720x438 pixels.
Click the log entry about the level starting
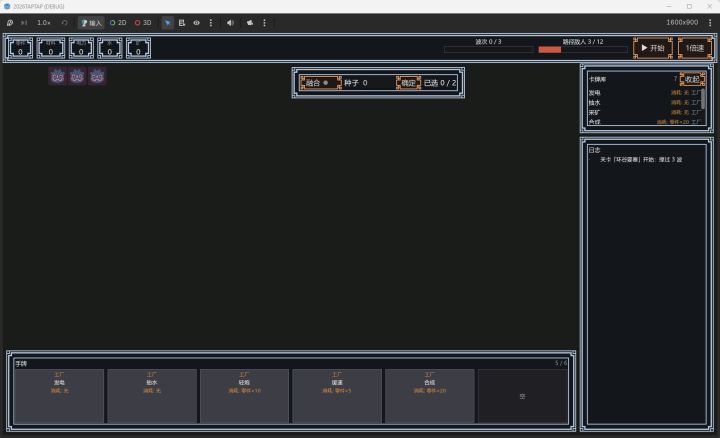(x=641, y=159)
